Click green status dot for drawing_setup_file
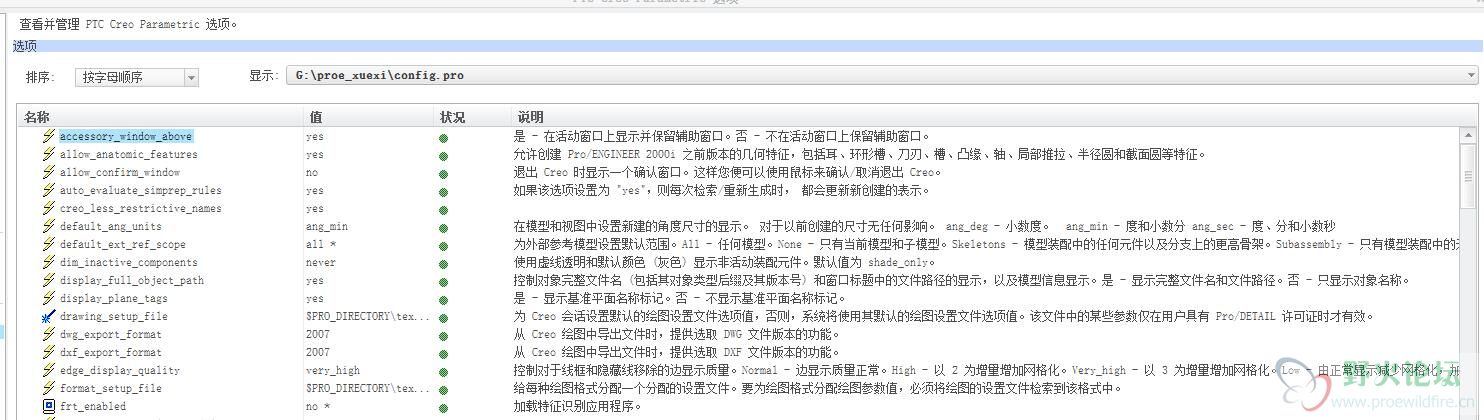This screenshot has height=420, width=1484. [x=443, y=317]
